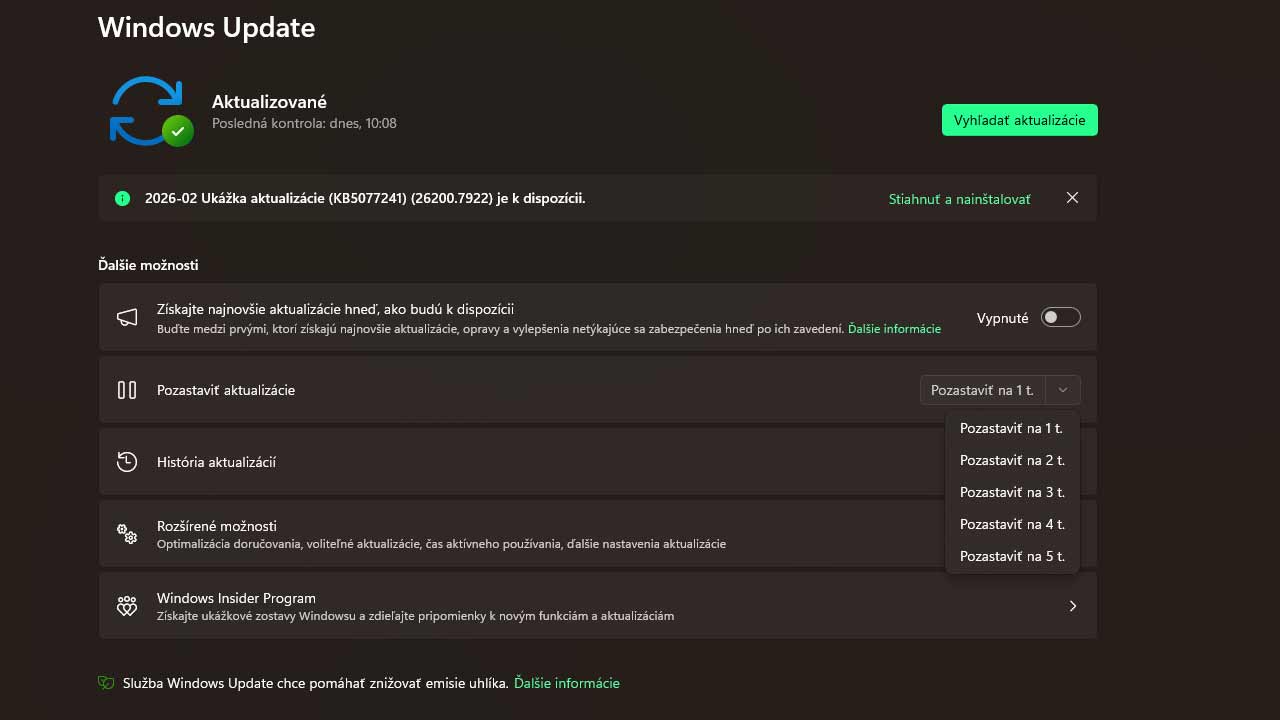Open Ďalšie informácie link about carbon emissions
1280x720 pixels.
[567, 683]
